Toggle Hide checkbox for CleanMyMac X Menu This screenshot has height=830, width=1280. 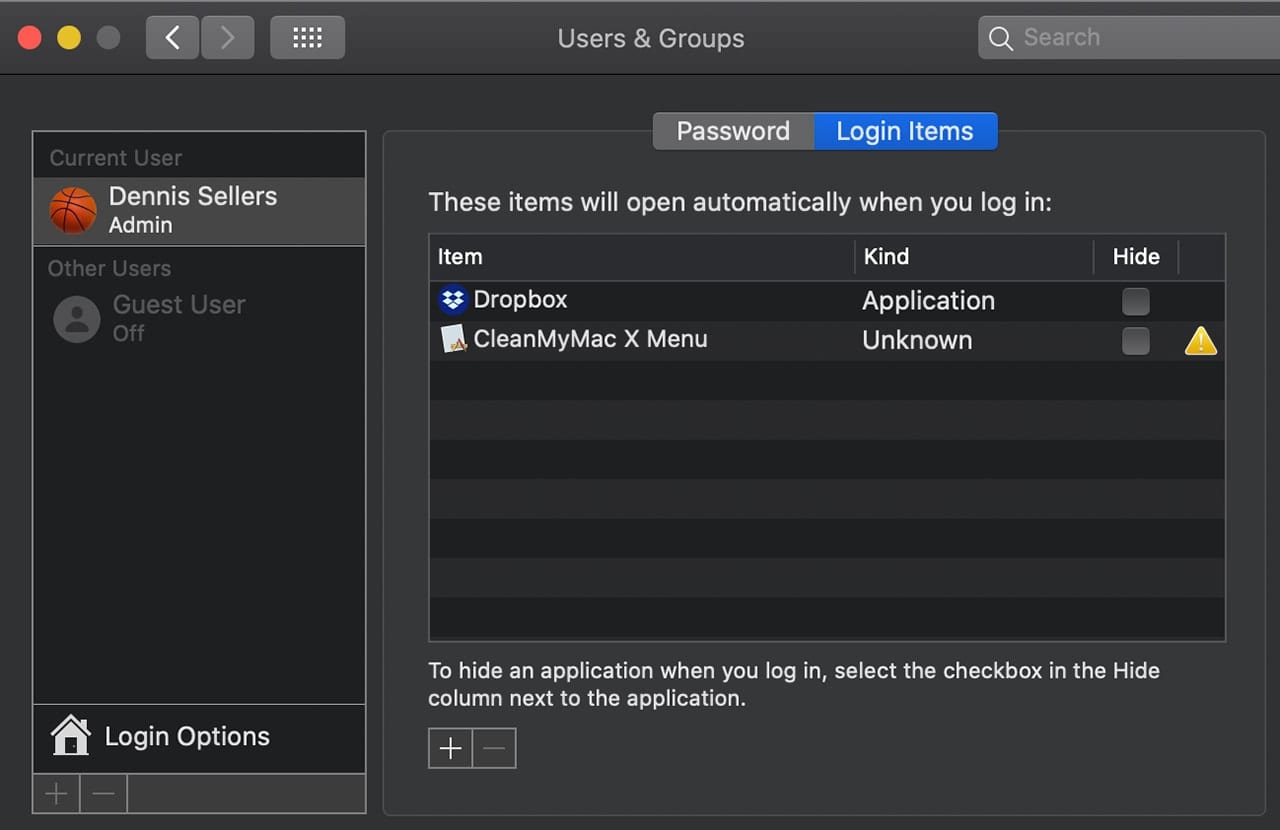1135,341
